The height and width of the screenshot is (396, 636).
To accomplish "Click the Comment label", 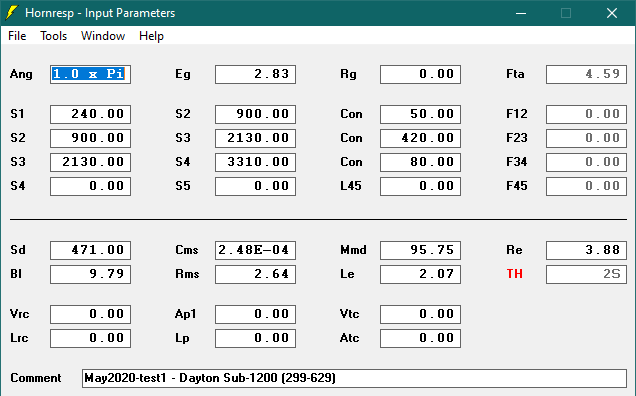I will coord(36,378).
